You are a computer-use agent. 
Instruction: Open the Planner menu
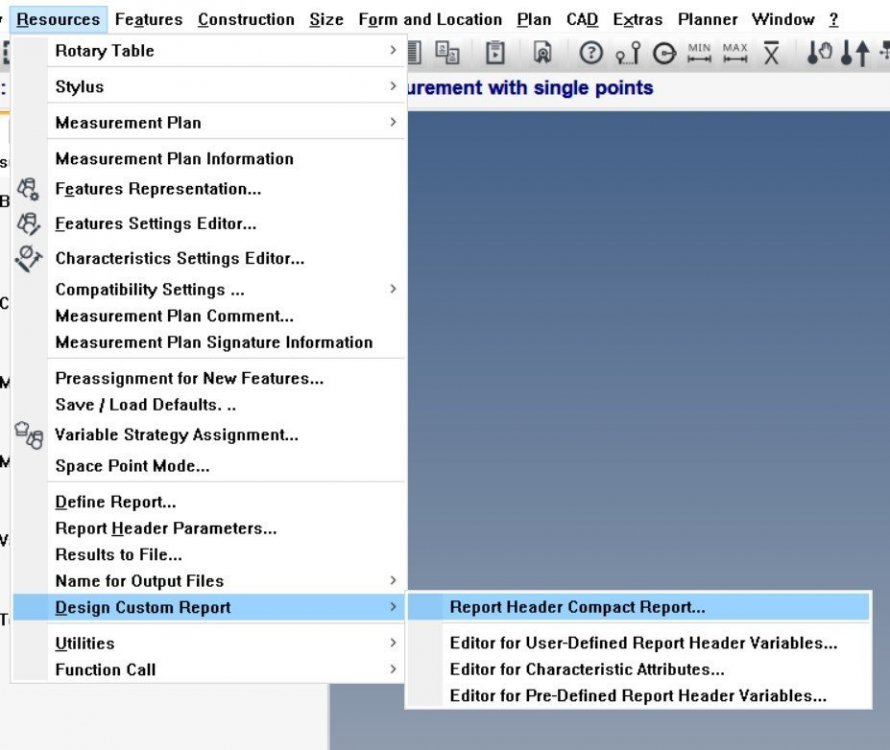(707, 18)
